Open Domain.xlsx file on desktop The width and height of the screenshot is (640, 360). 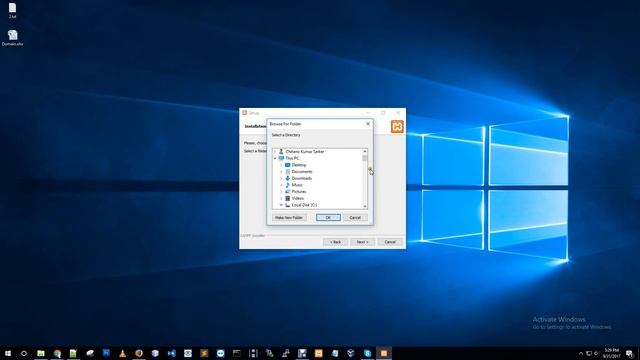click(x=12, y=38)
